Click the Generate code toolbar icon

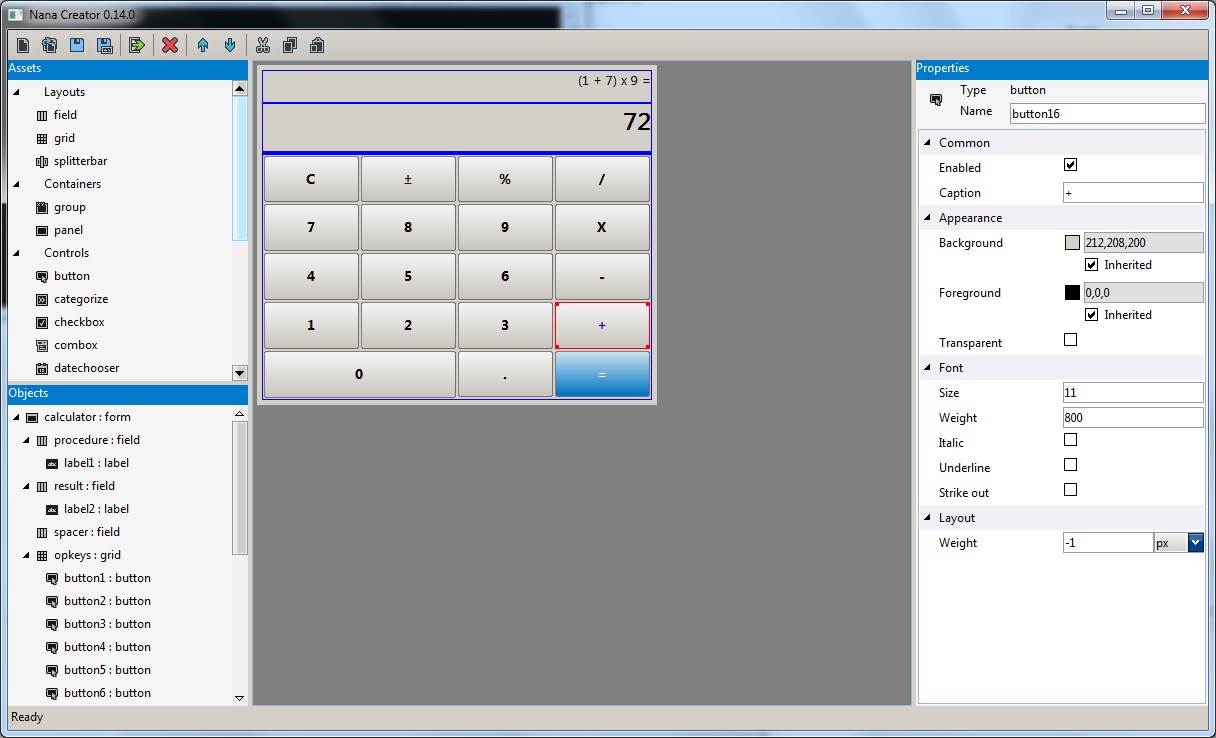tap(137, 45)
